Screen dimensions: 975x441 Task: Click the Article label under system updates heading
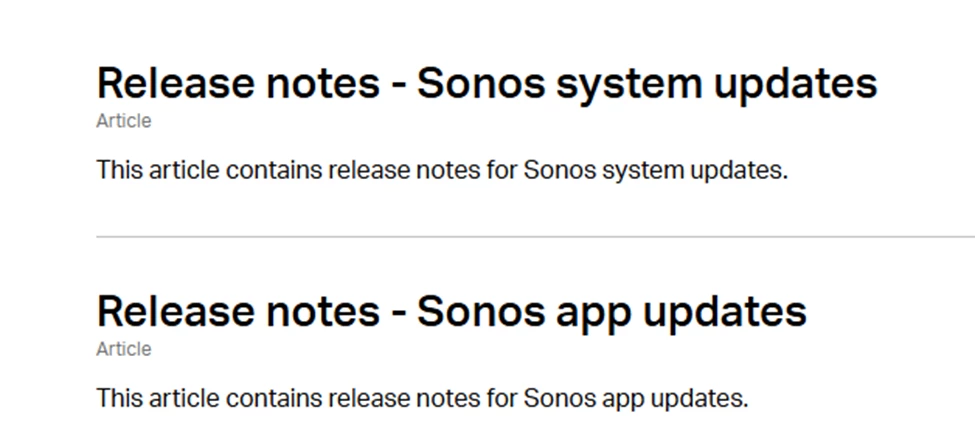[124, 121]
